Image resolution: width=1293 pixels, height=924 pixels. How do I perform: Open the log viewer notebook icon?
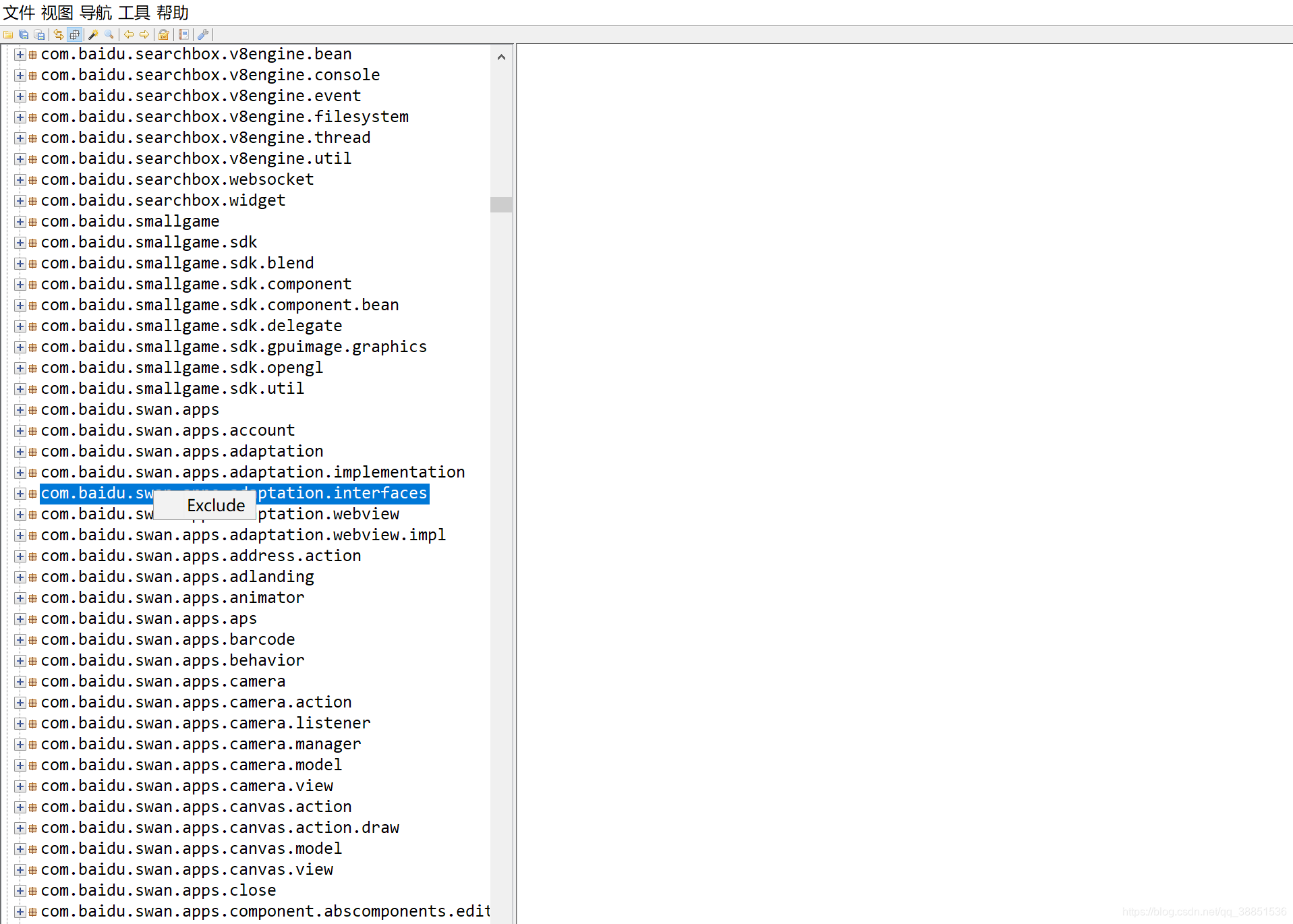click(x=183, y=34)
